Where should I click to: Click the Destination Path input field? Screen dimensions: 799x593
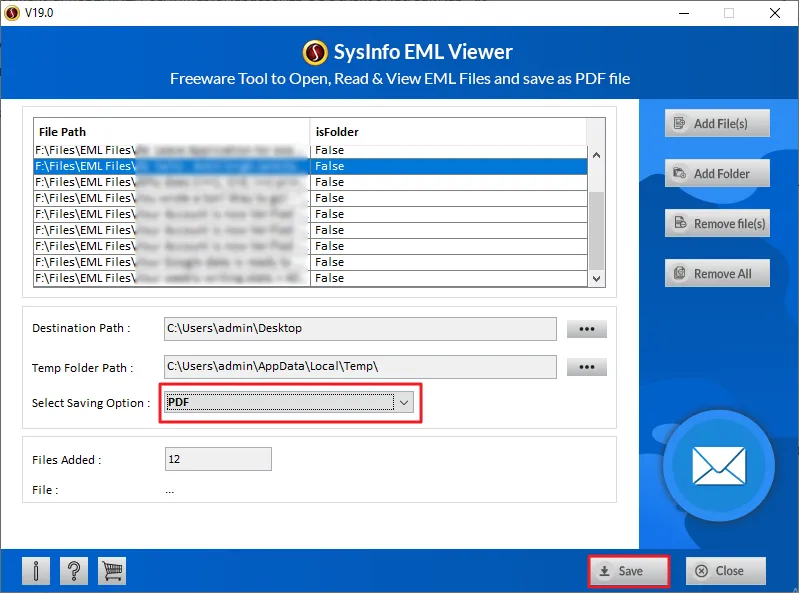pyautogui.click(x=360, y=329)
